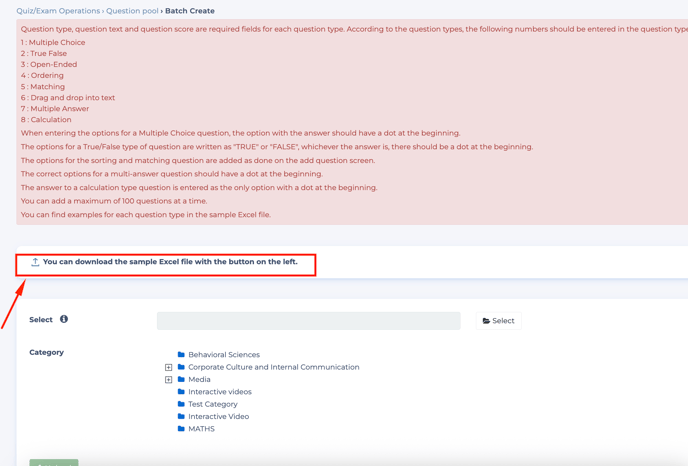688x466 pixels.
Task: Pick the Test Category label
Action: 212,404
